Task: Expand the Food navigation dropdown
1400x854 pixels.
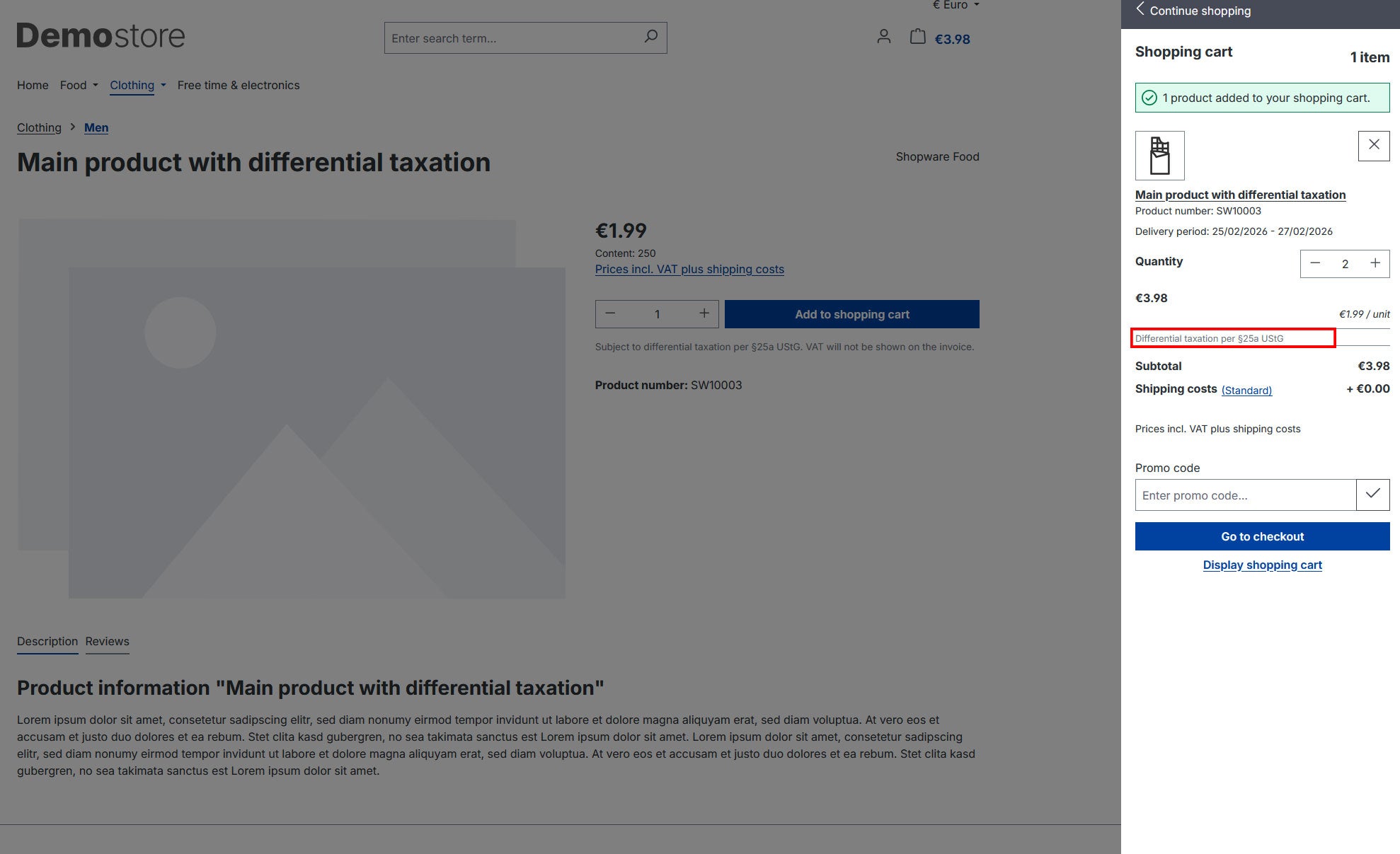Action: (79, 85)
